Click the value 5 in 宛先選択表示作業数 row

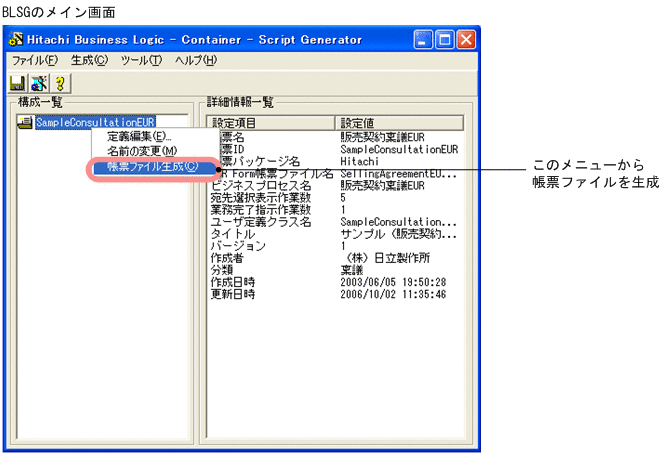(x=343, y=198)
